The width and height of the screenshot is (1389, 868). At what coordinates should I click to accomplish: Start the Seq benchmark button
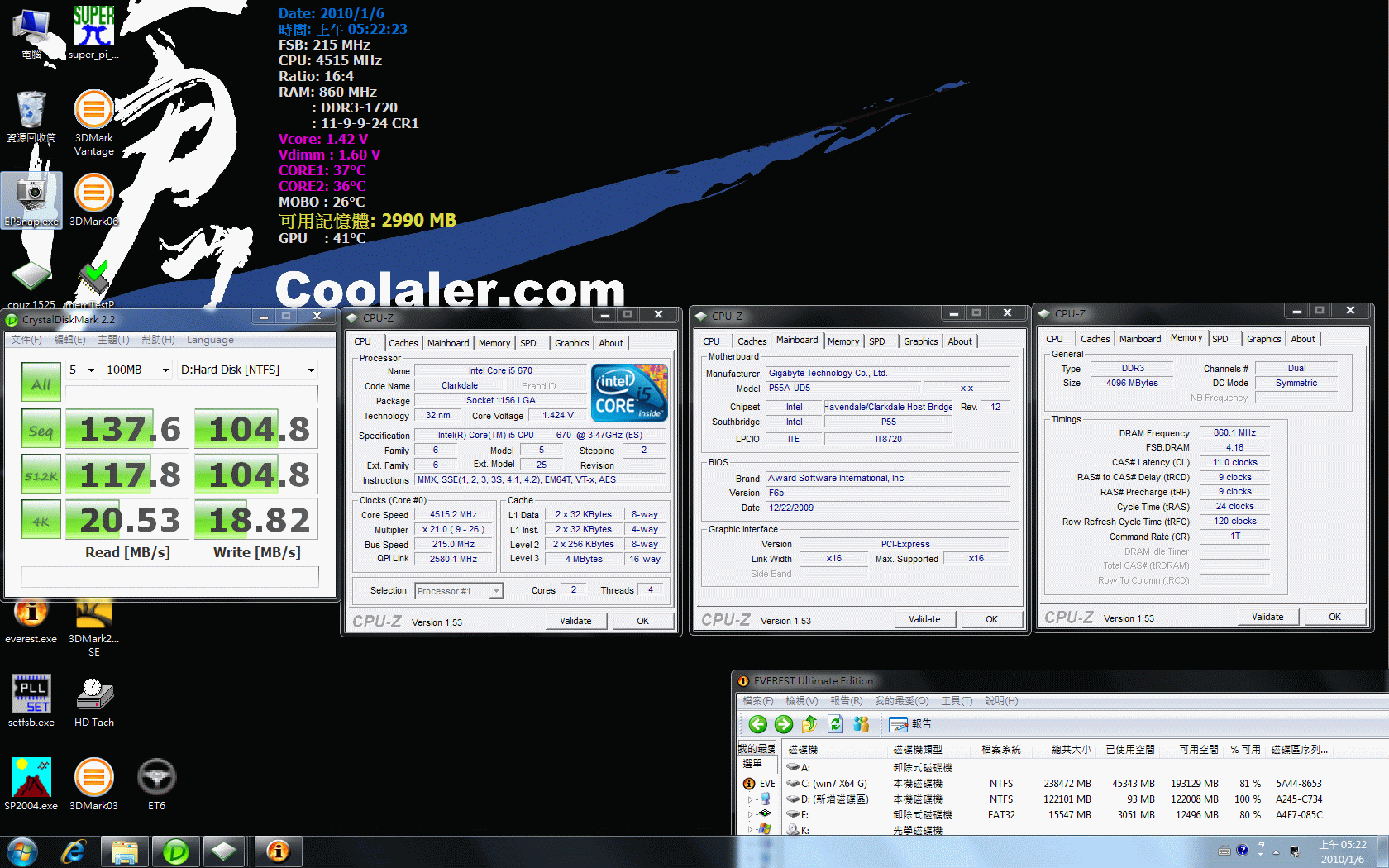pos(41,429)
